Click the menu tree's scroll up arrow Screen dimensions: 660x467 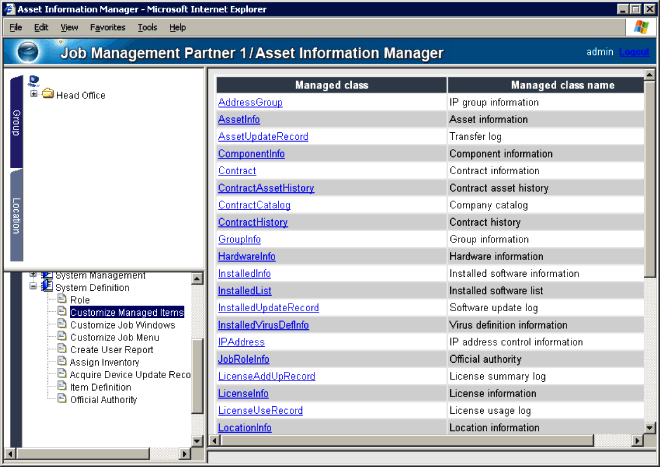coord(197,278)
